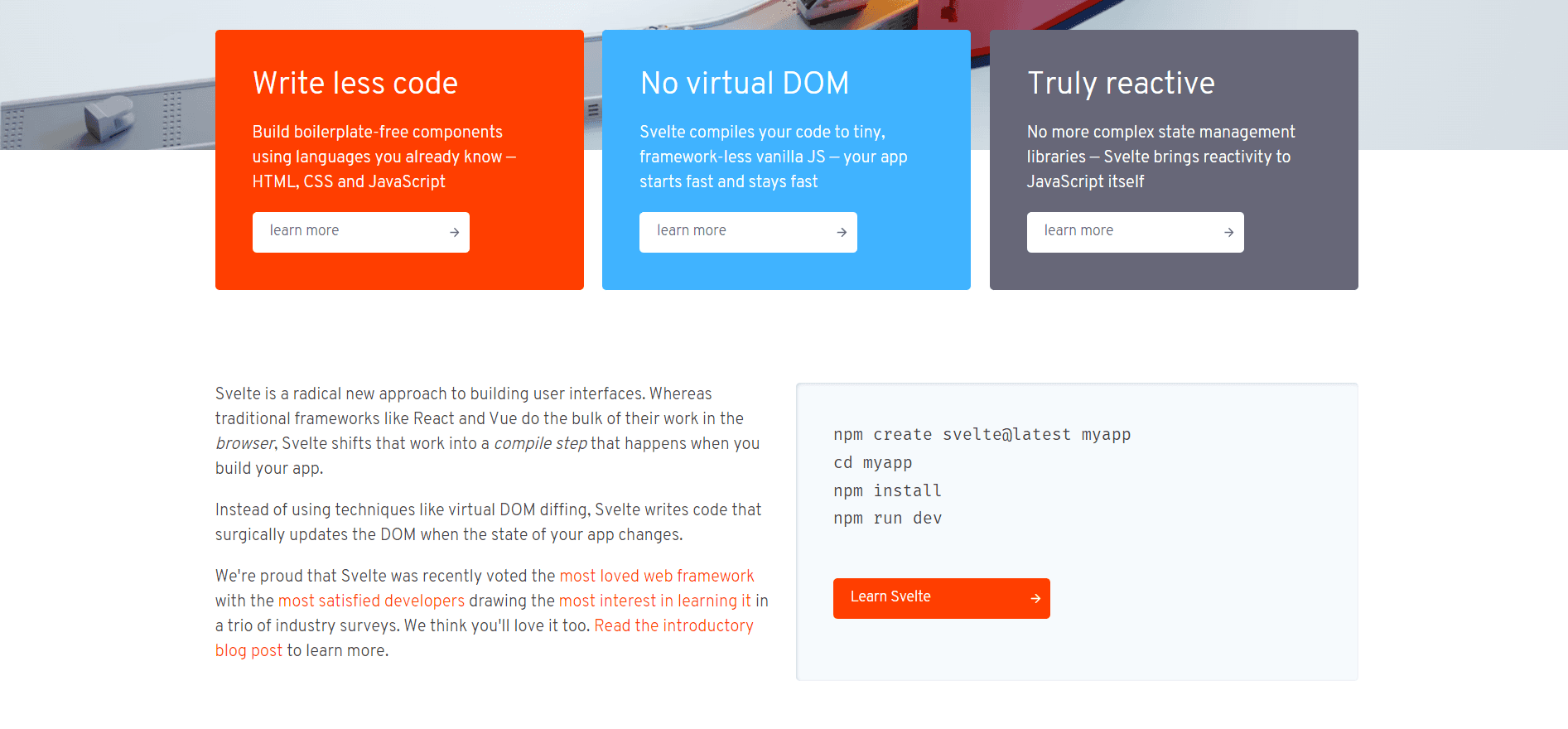Click the 'cd myapp' code line
Image resolution: width=1568 pixels, height=729 pixels.
coord(872,463)
